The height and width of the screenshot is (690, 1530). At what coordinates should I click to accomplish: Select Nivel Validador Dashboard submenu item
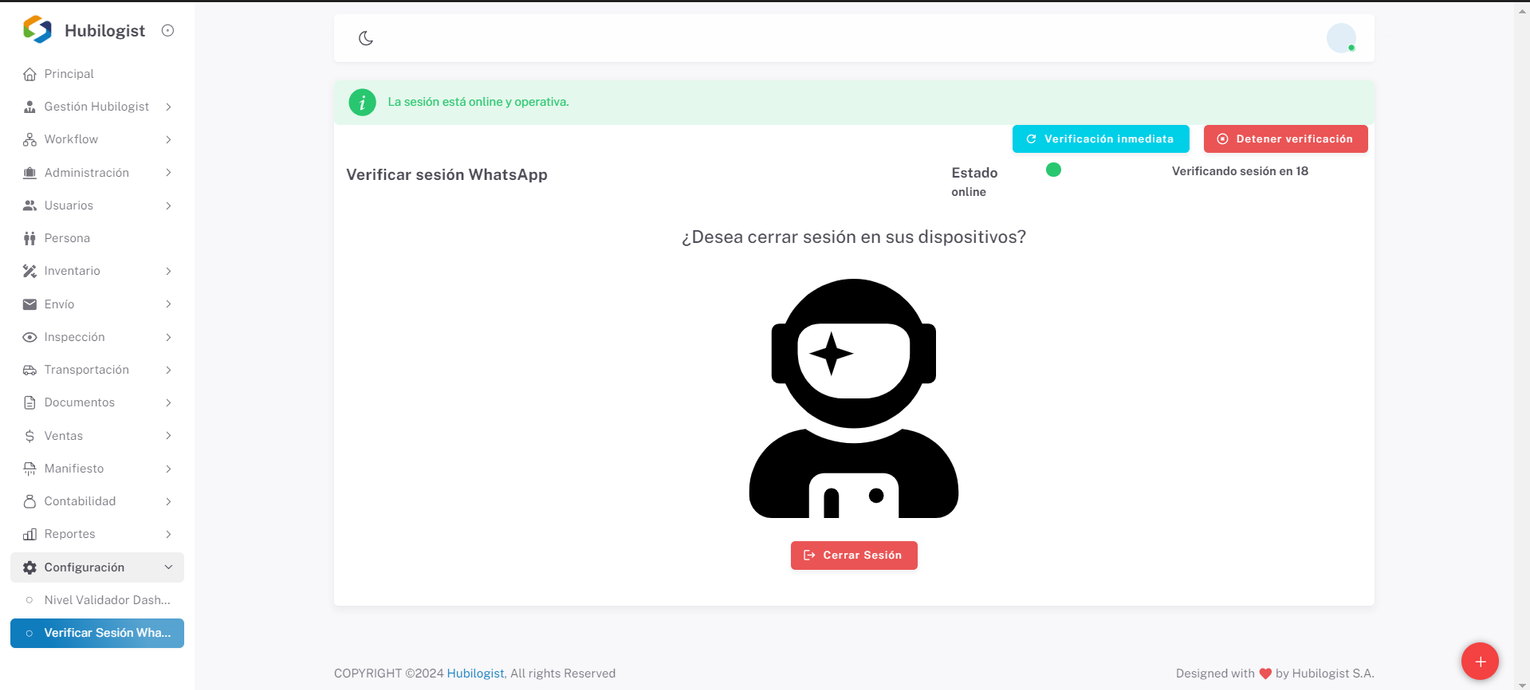[107, 600]
